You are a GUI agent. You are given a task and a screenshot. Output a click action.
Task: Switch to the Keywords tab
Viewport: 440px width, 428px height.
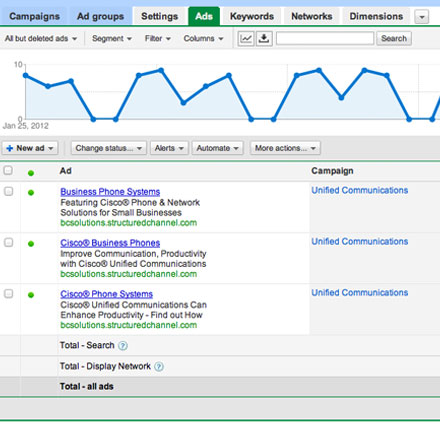[252, 16]
